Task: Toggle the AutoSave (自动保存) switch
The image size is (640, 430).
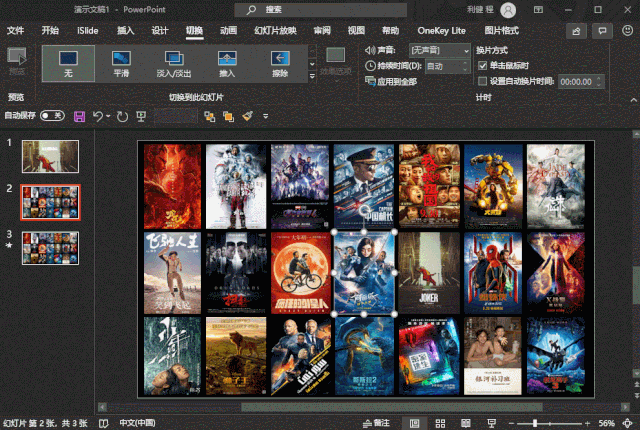Action: [52, 116]
